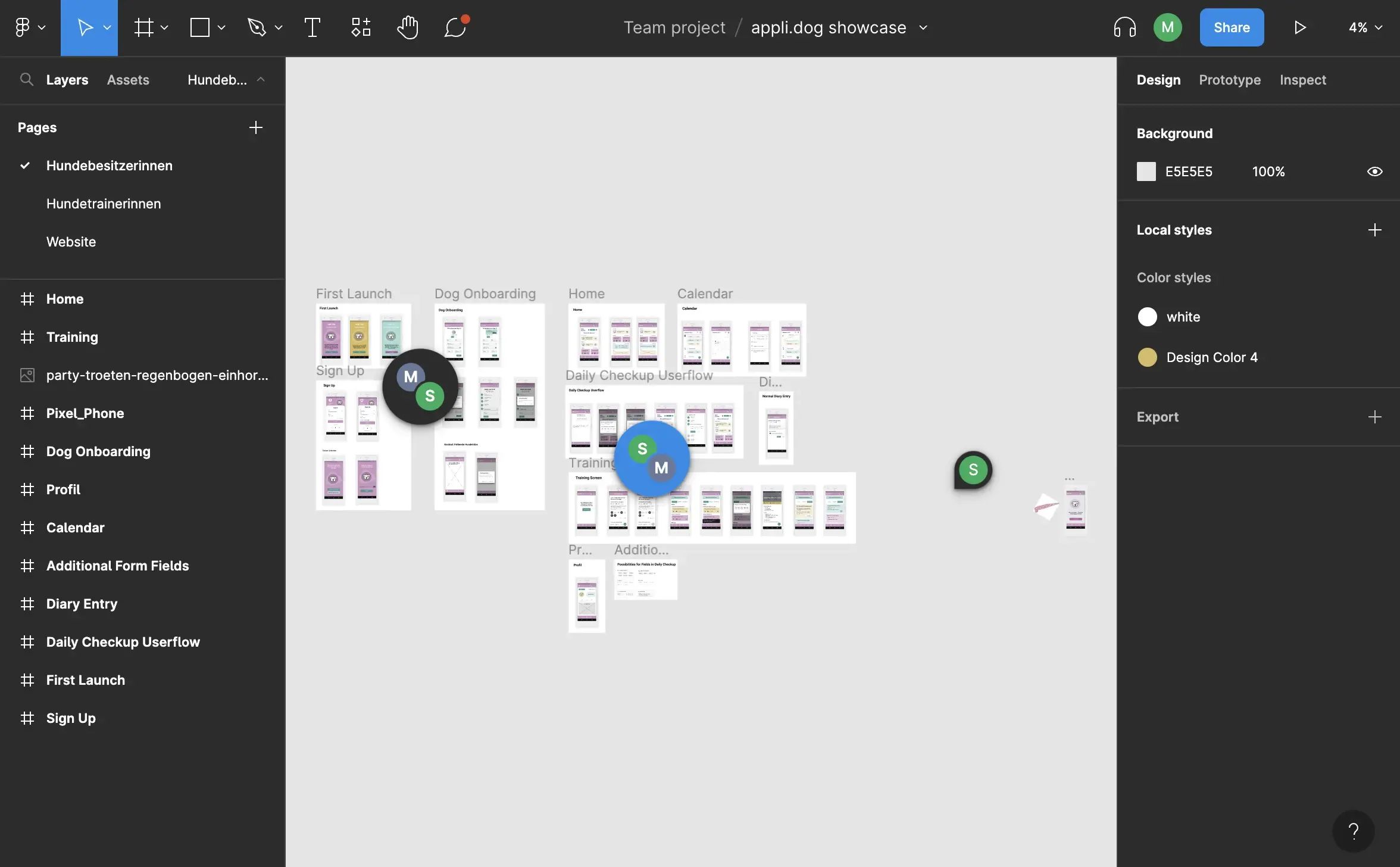Click the search icon in the Layers panel
This screenshot has width=1400, height=867.
[x=27, y=79]
